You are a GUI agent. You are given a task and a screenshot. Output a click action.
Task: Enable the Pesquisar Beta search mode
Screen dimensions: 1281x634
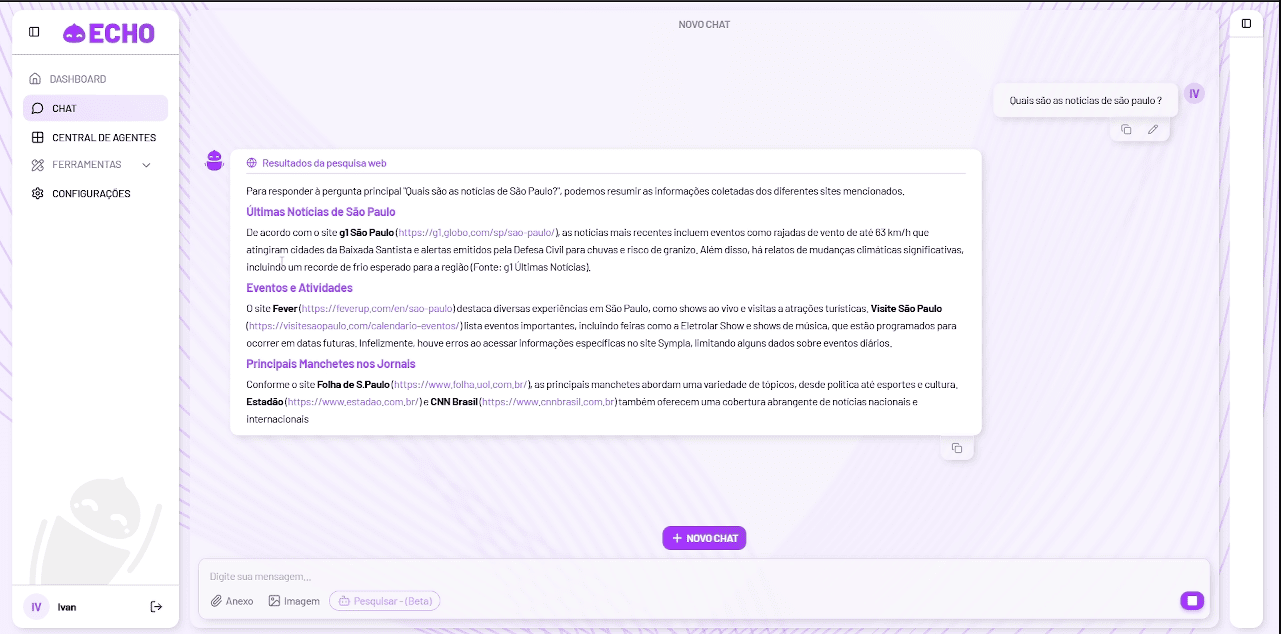tap(384, 600)
